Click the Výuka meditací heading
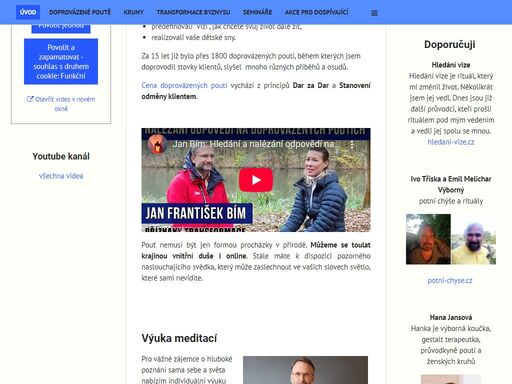 (179, 338)
